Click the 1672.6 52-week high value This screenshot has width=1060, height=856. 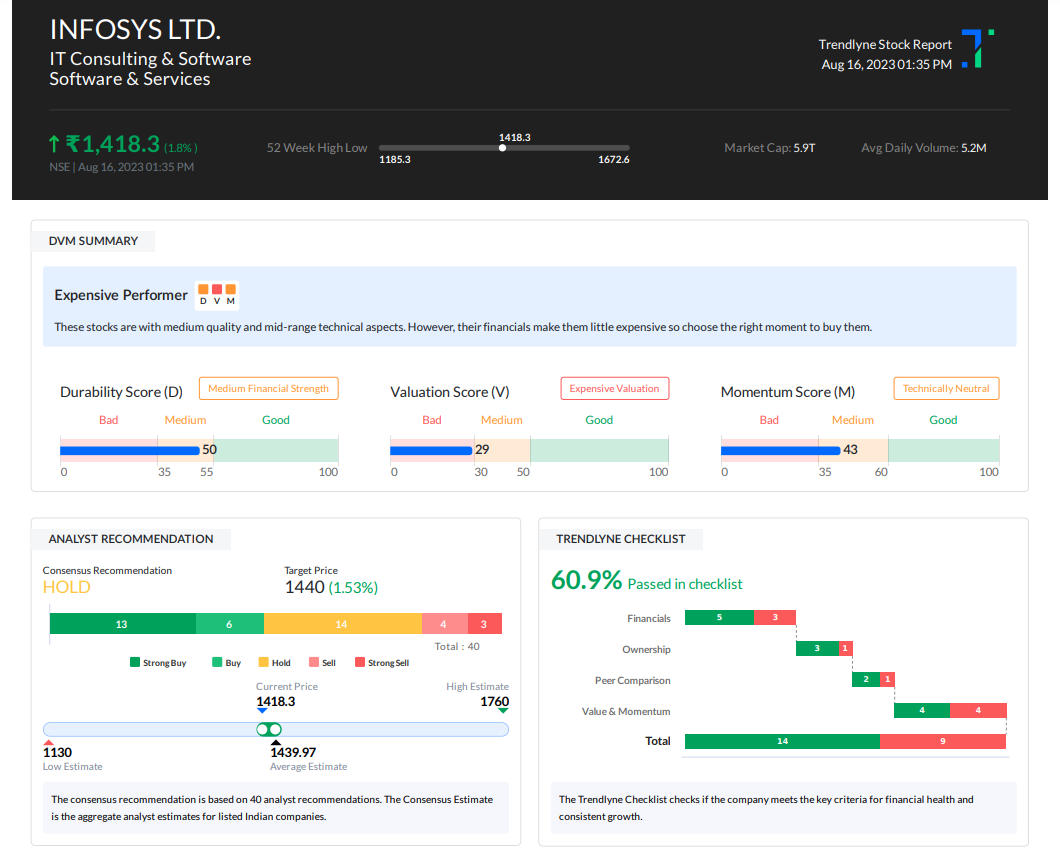tap(614, 160)
